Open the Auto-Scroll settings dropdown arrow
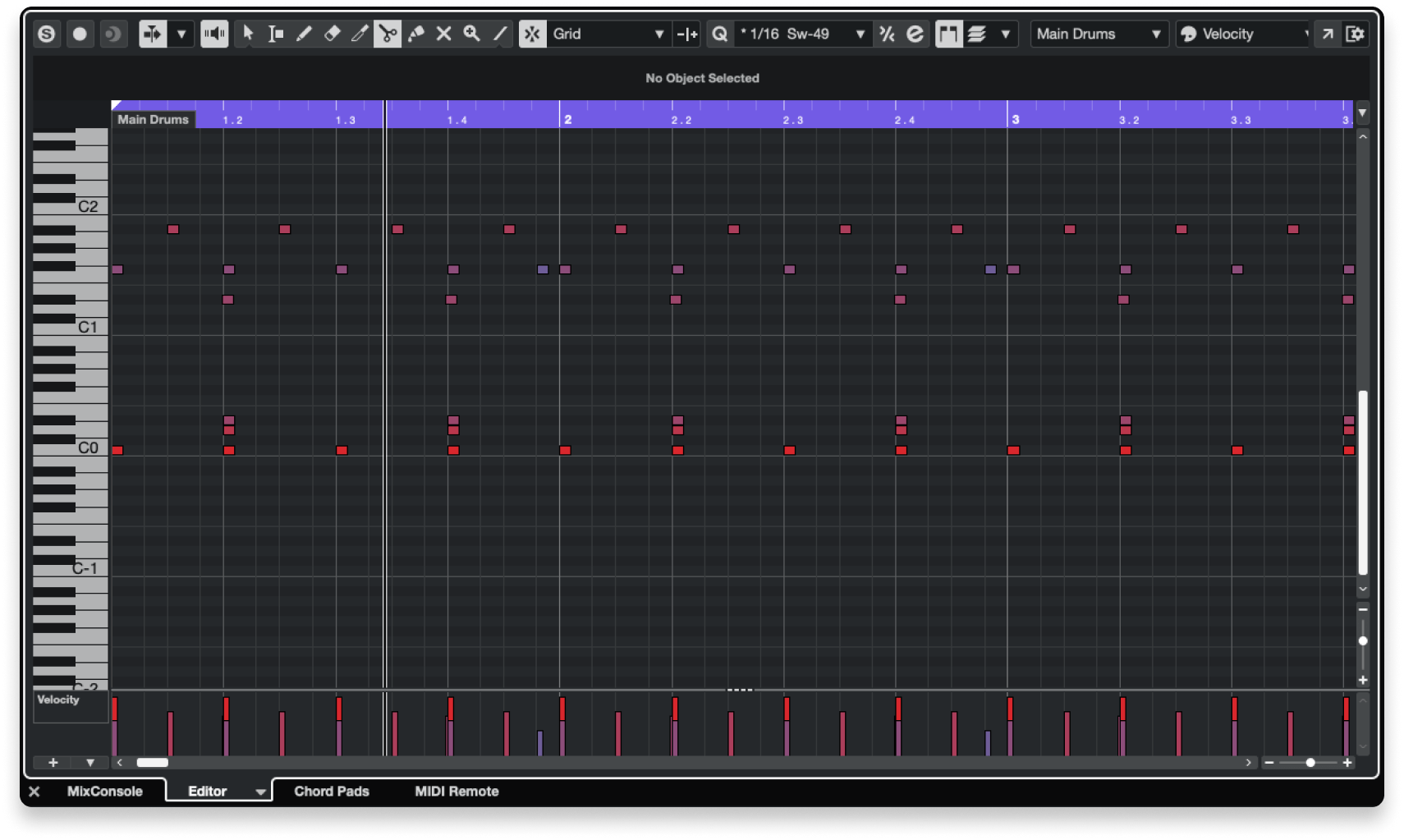The height and width of the screenshot is (840, 1404). point(181,34)
